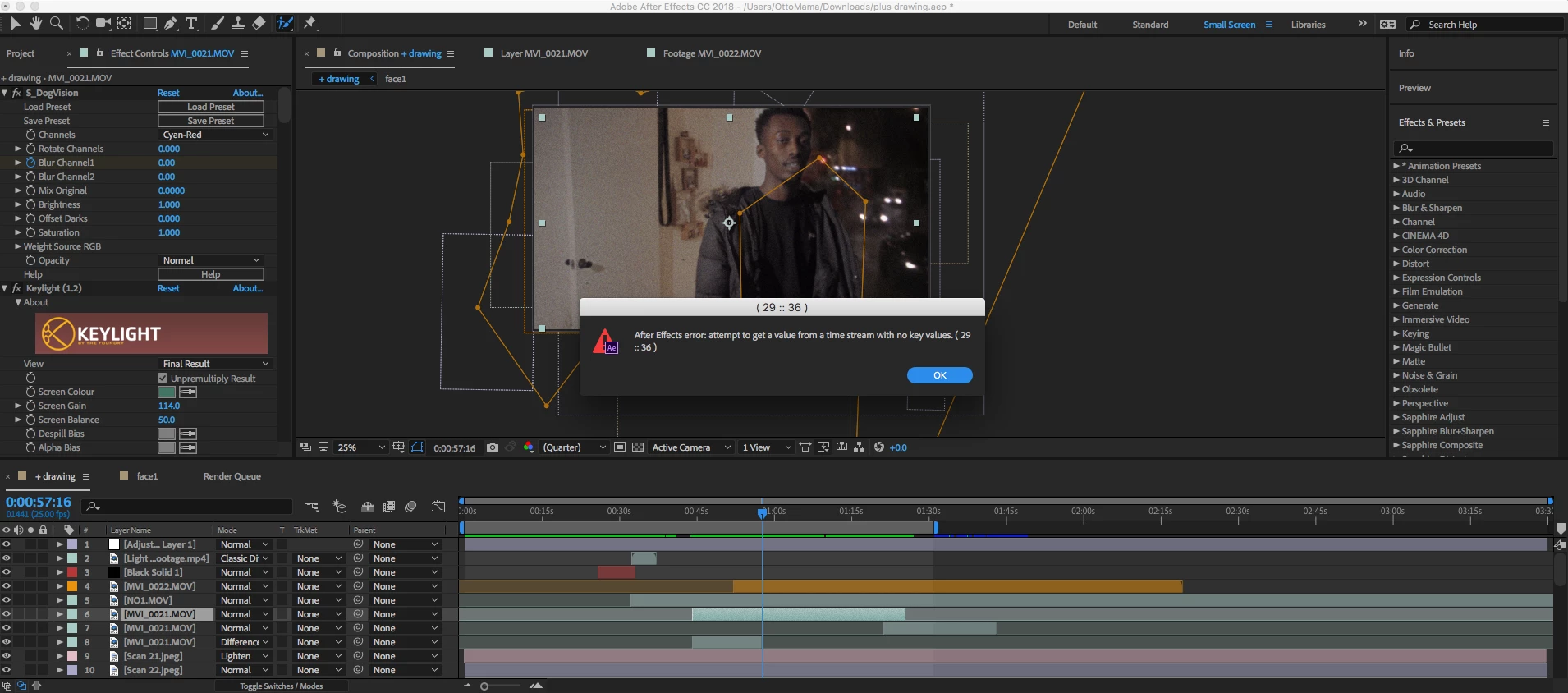Open the composition flowchart icon
Image resolution: width=1568 pixels, height=693 pixels.
click(x=859, y=447)
